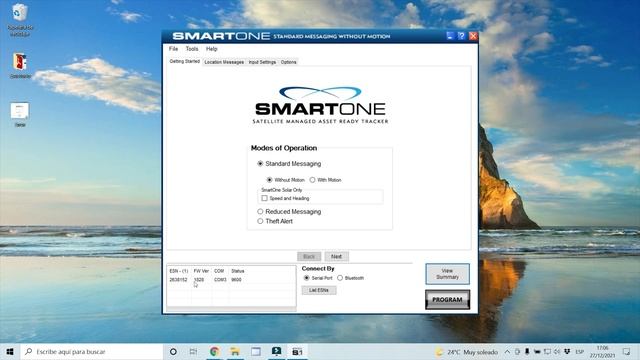Click the PROGRAM button
This screenshot has height=360, width=640.
[447, 300]
